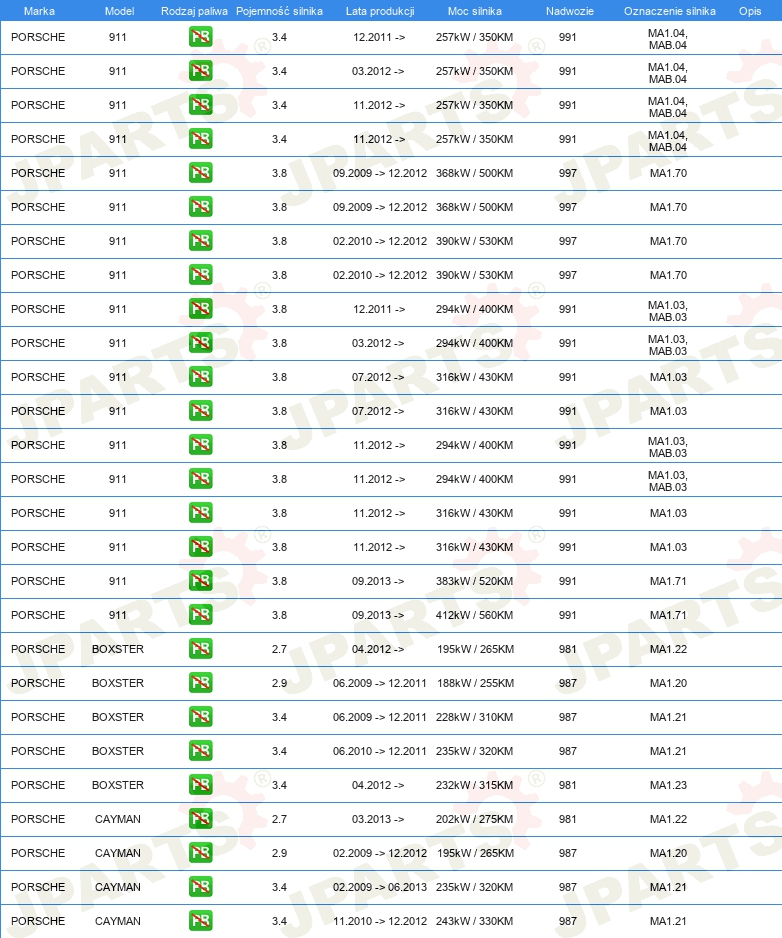Click production years 11.2010 -> 12.2012
The image size is (782, 938).
[x=380, y=921]
